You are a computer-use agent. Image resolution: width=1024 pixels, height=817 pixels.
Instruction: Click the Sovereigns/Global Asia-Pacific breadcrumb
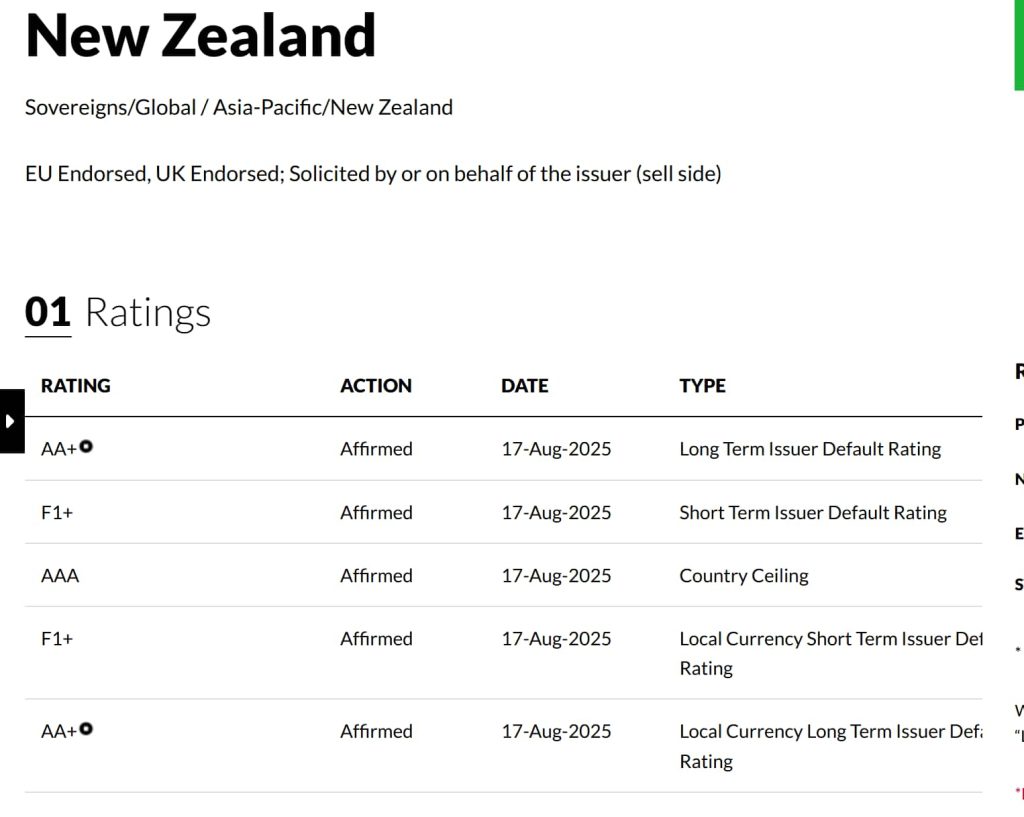pyautogui.click(x=239, y=108)
